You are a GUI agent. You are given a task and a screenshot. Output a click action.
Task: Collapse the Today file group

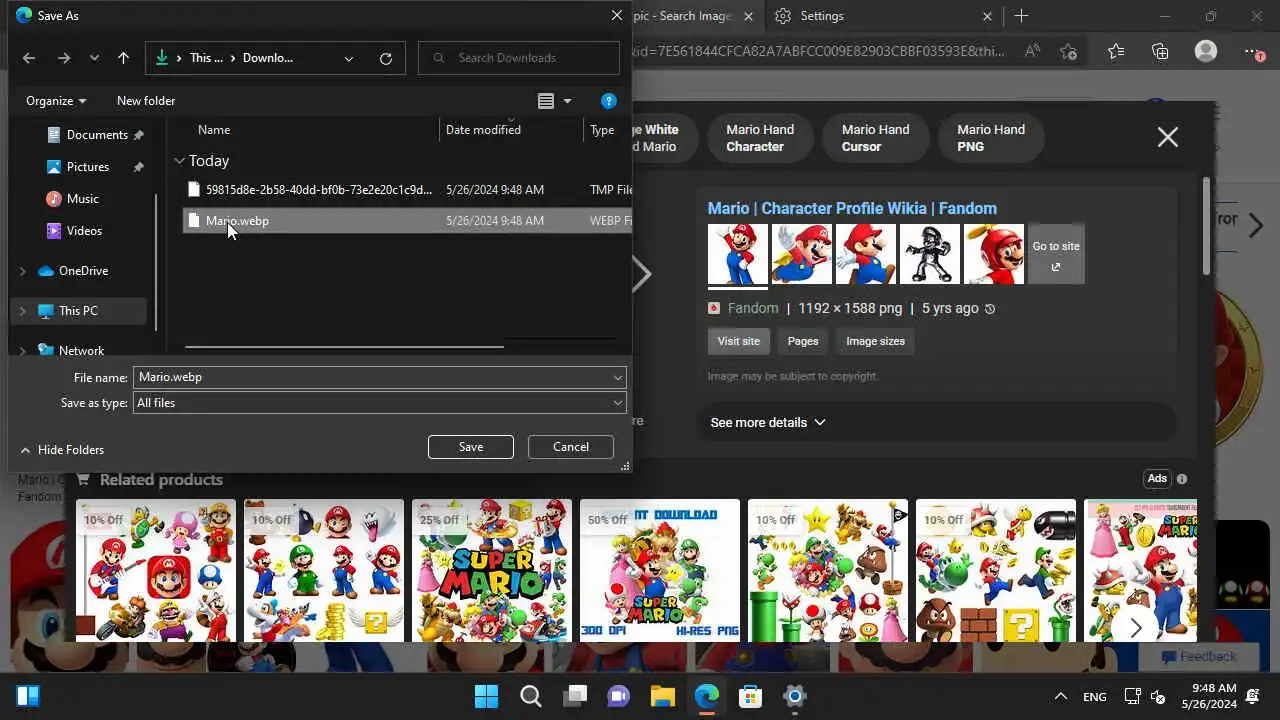[x=179, y=161]
